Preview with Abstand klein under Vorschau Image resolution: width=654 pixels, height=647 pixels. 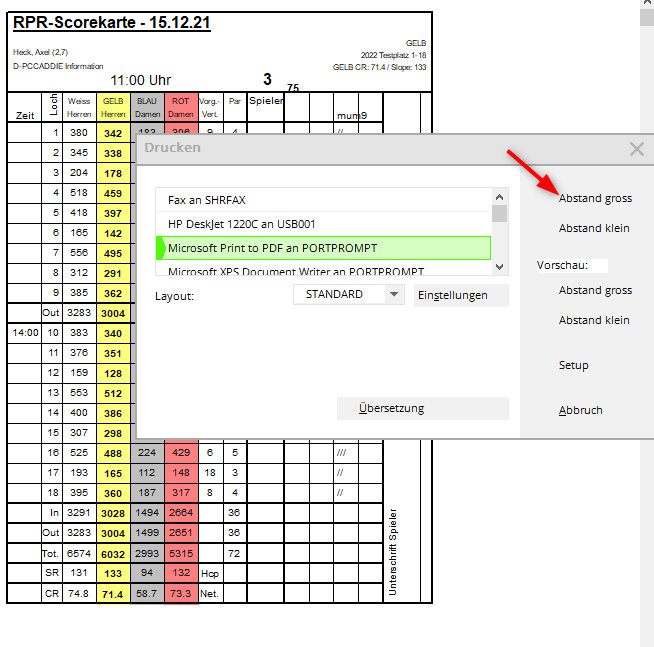594,320
